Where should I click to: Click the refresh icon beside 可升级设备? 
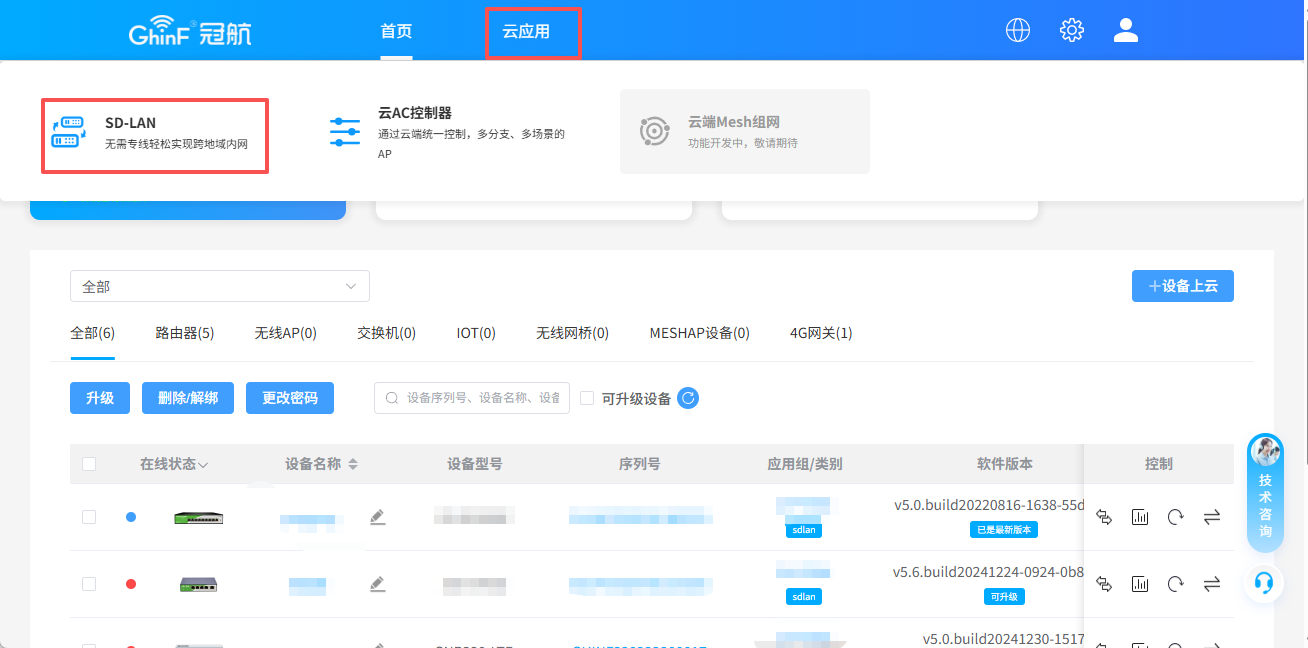688,398
